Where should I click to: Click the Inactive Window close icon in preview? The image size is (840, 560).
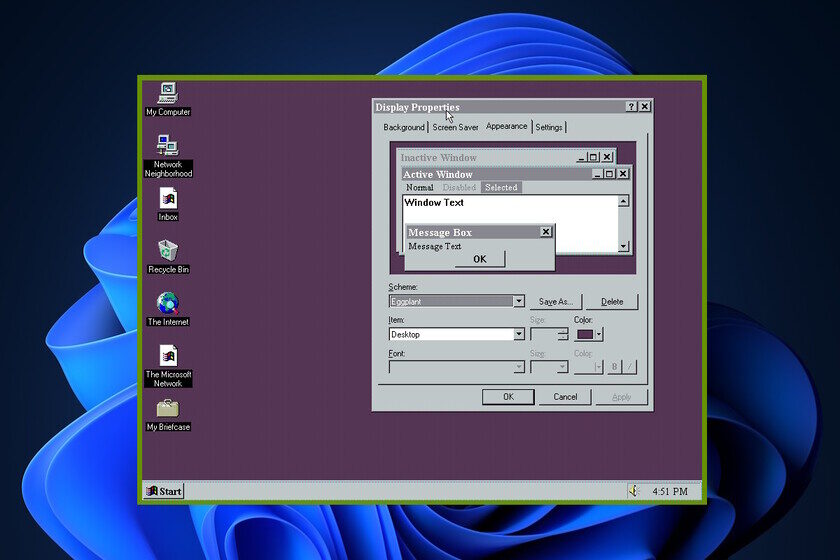click(x=607, y=157)
